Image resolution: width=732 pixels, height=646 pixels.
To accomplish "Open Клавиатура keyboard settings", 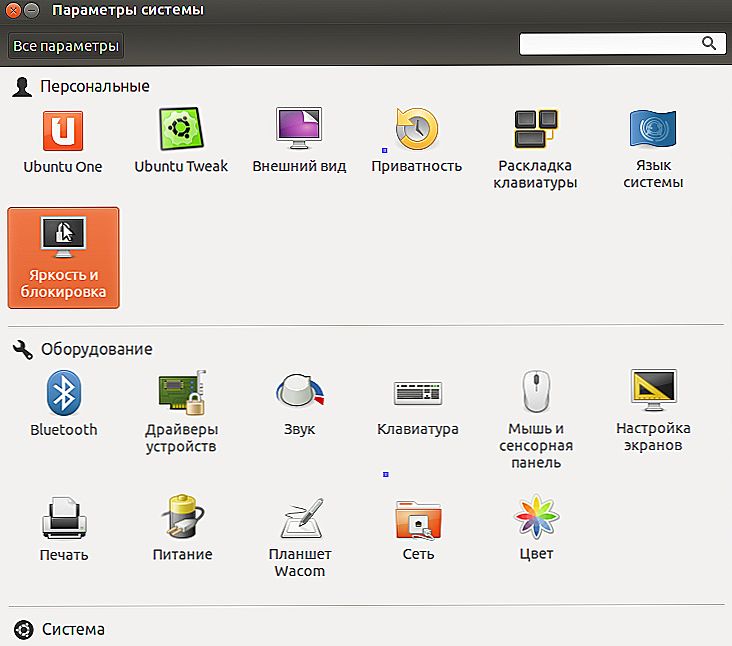I will tap(418, 407).
